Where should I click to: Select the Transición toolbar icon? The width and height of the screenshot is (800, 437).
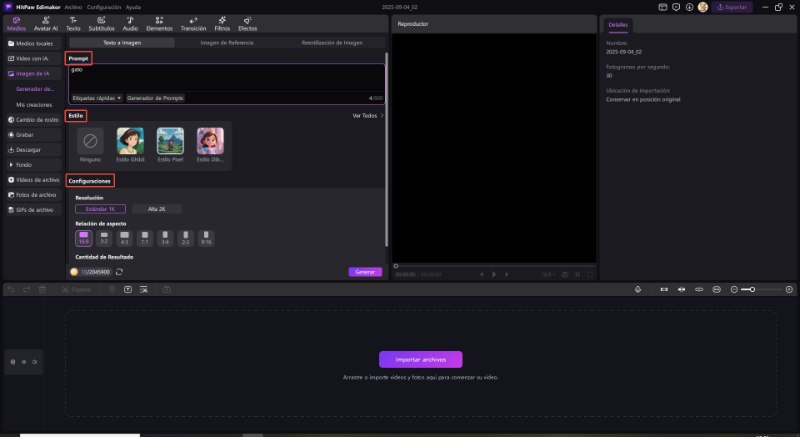click(x=192, y=24)
